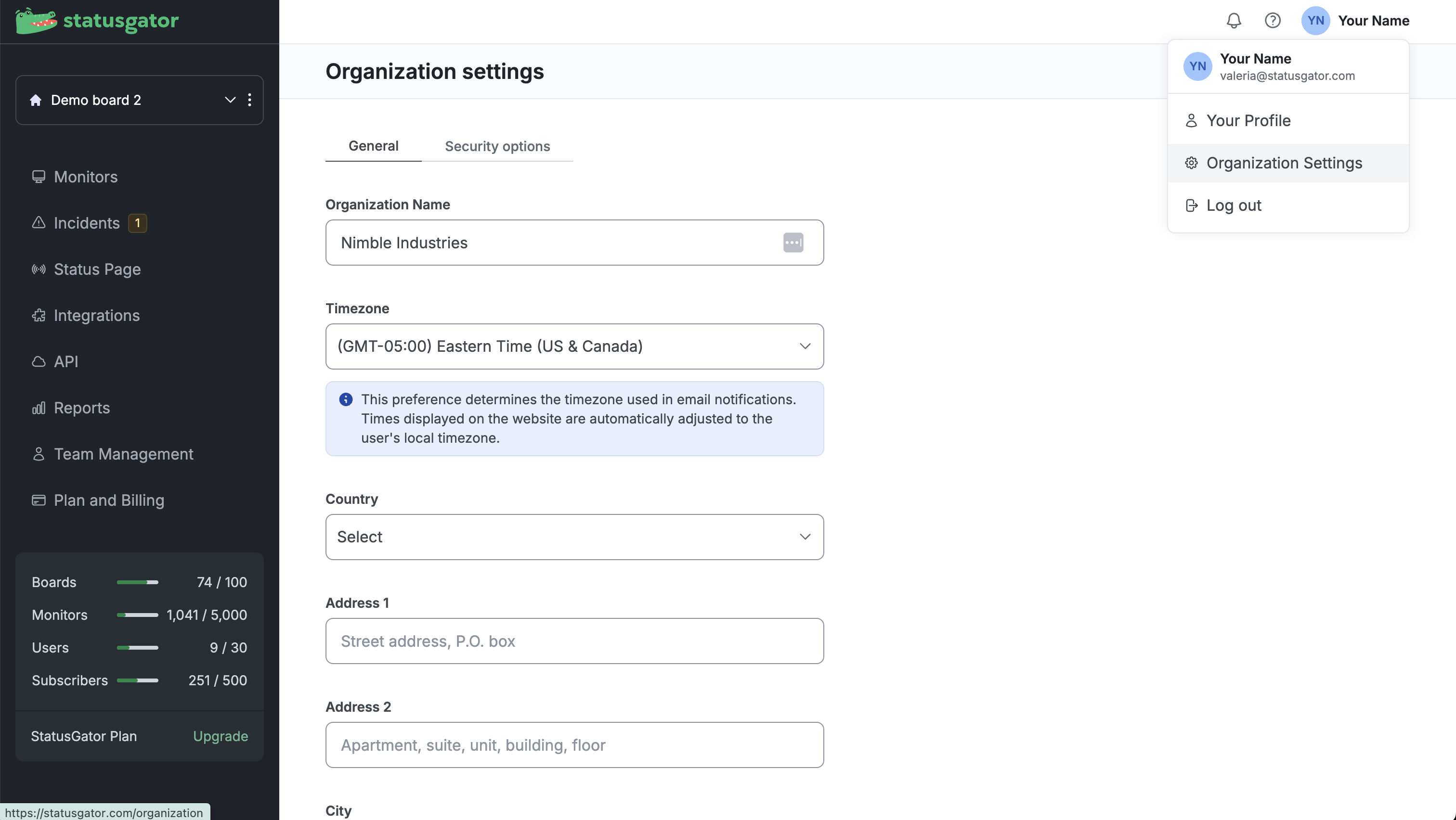Screen dimensions: 1456x820
Task: Click the YN avatar in header
Action: (x=1315, y=21)
